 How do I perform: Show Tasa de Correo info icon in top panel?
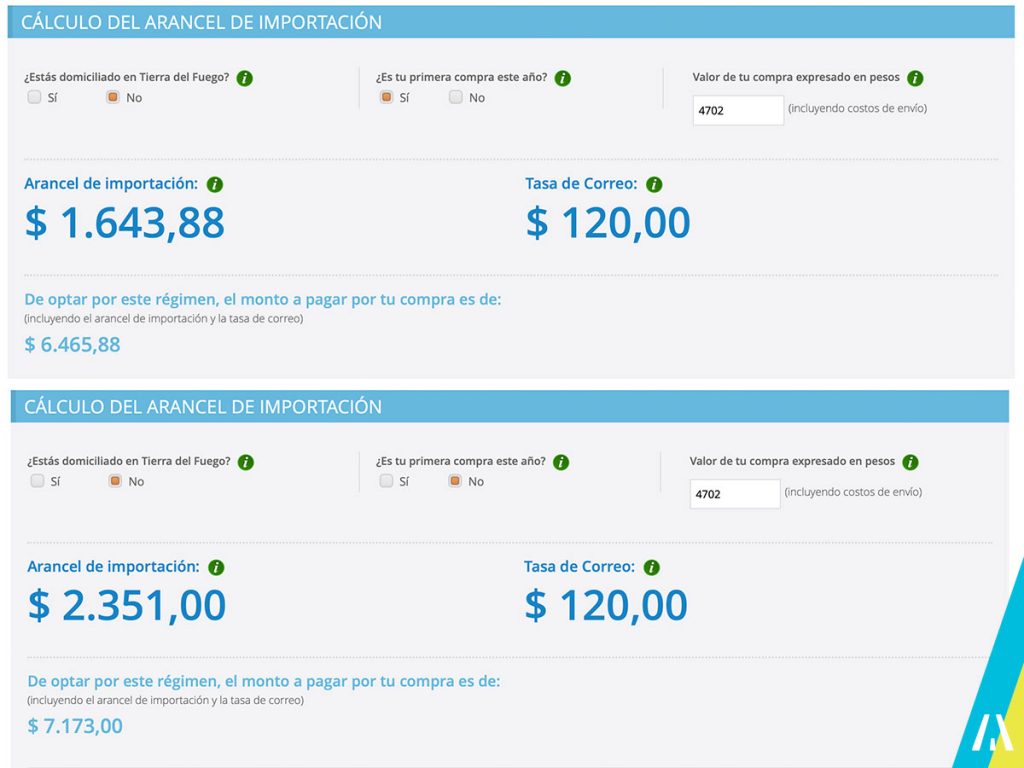(x=654, y=185)
